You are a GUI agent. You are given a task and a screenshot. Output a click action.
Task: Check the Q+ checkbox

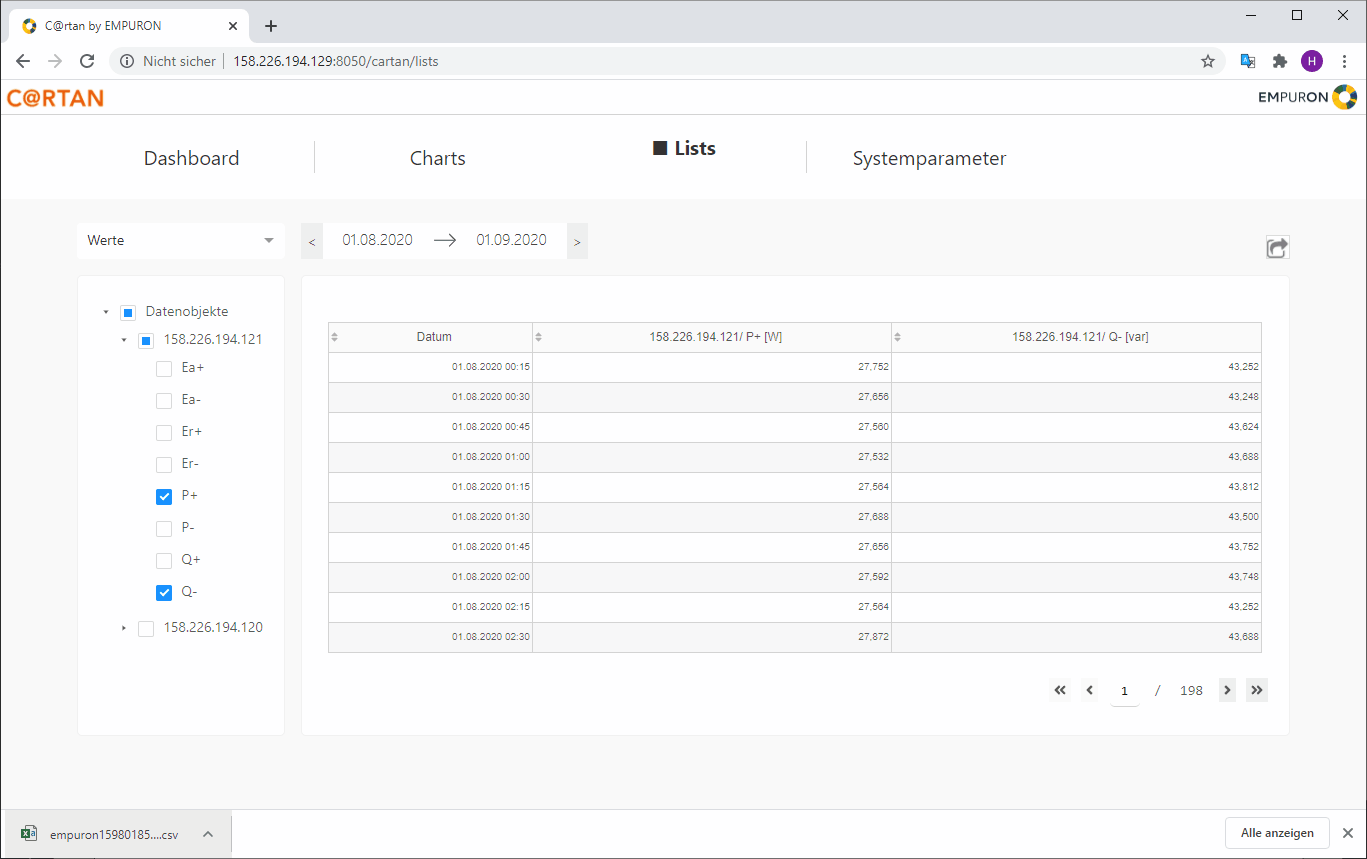[164, 561]
